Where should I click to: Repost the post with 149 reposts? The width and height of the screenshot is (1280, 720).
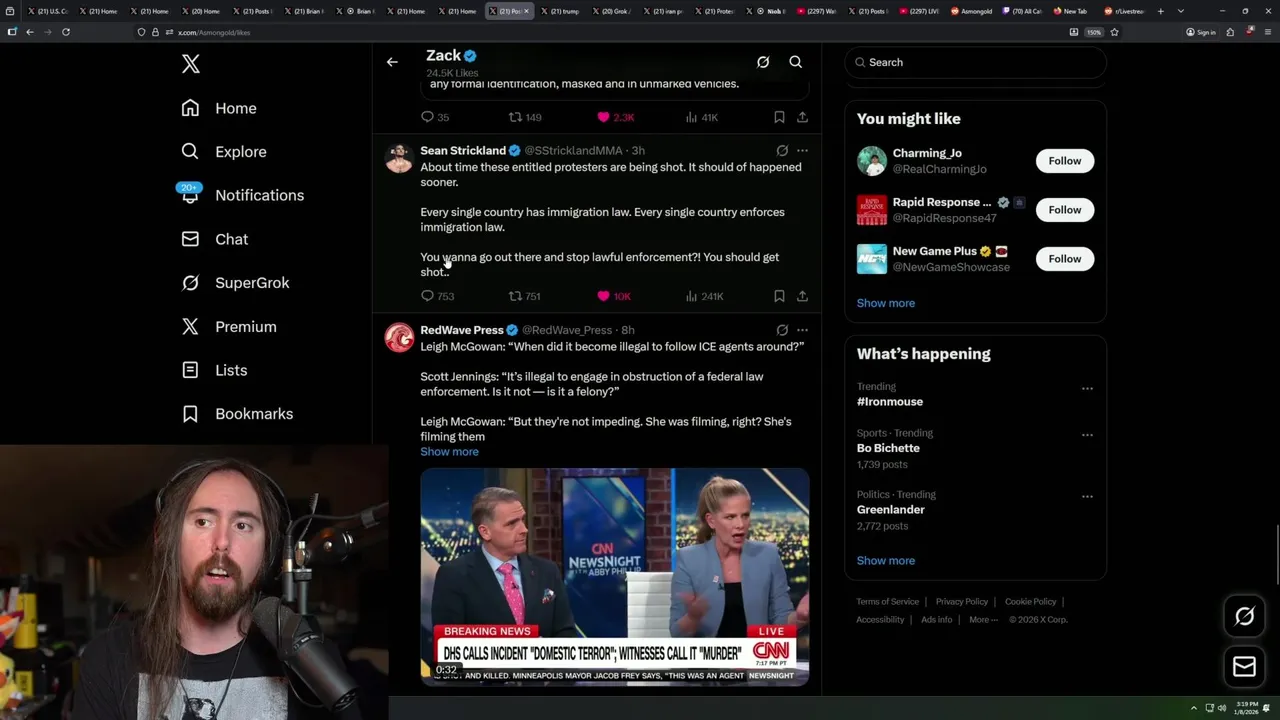525,117
